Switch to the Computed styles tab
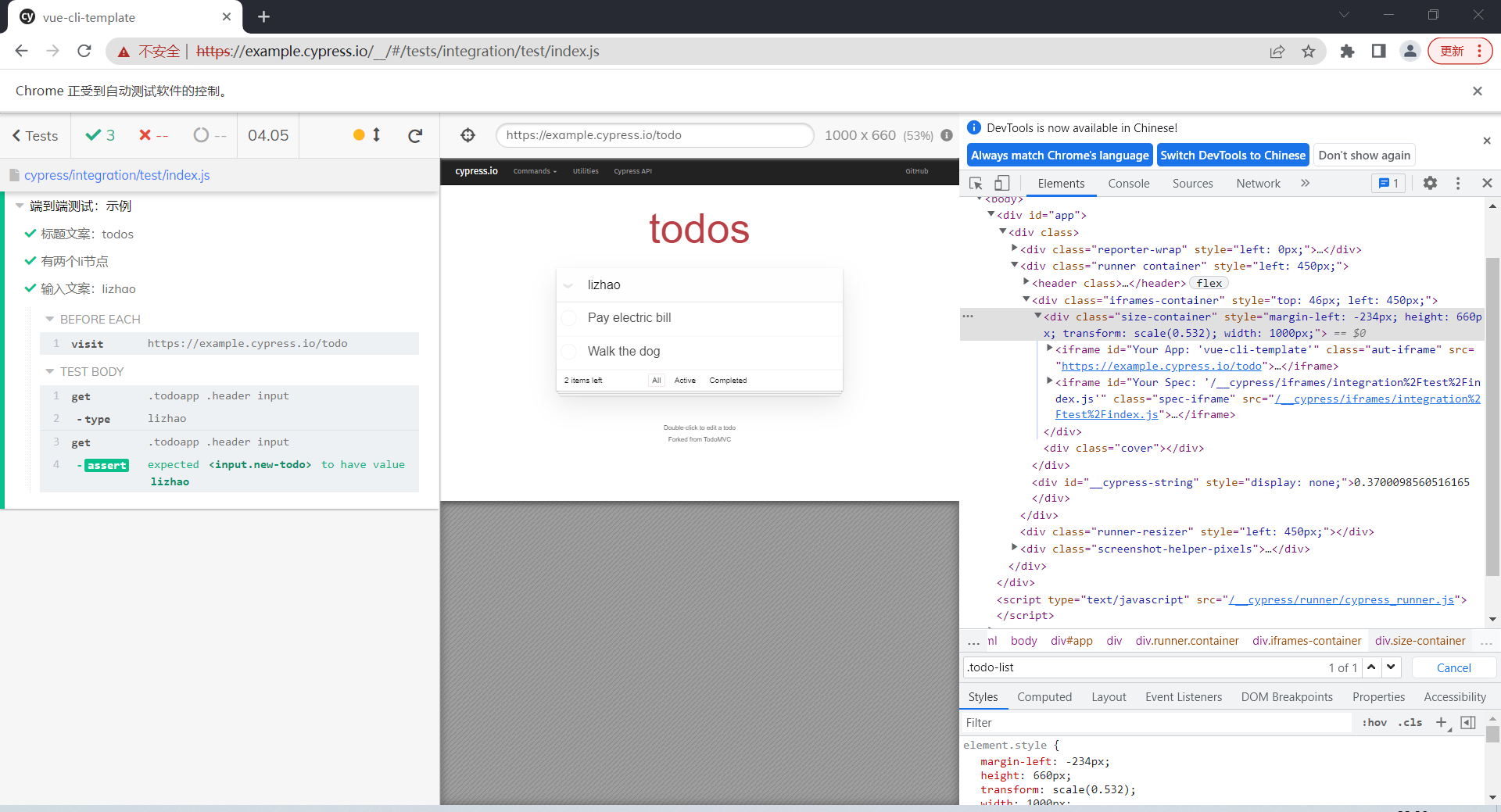Screen dimensions: 1501x812 tap(1044, 697)
